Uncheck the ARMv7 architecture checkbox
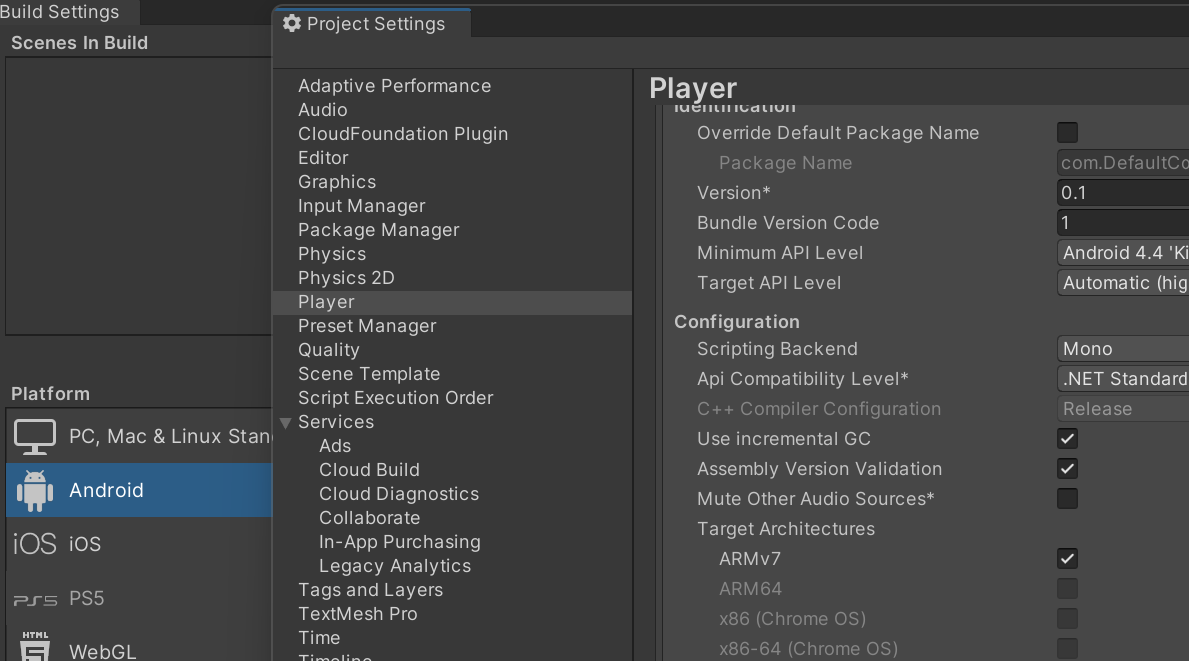The width and height of the screenshot is (1189, 661). pyautogui.click(x=1068, y=559)
